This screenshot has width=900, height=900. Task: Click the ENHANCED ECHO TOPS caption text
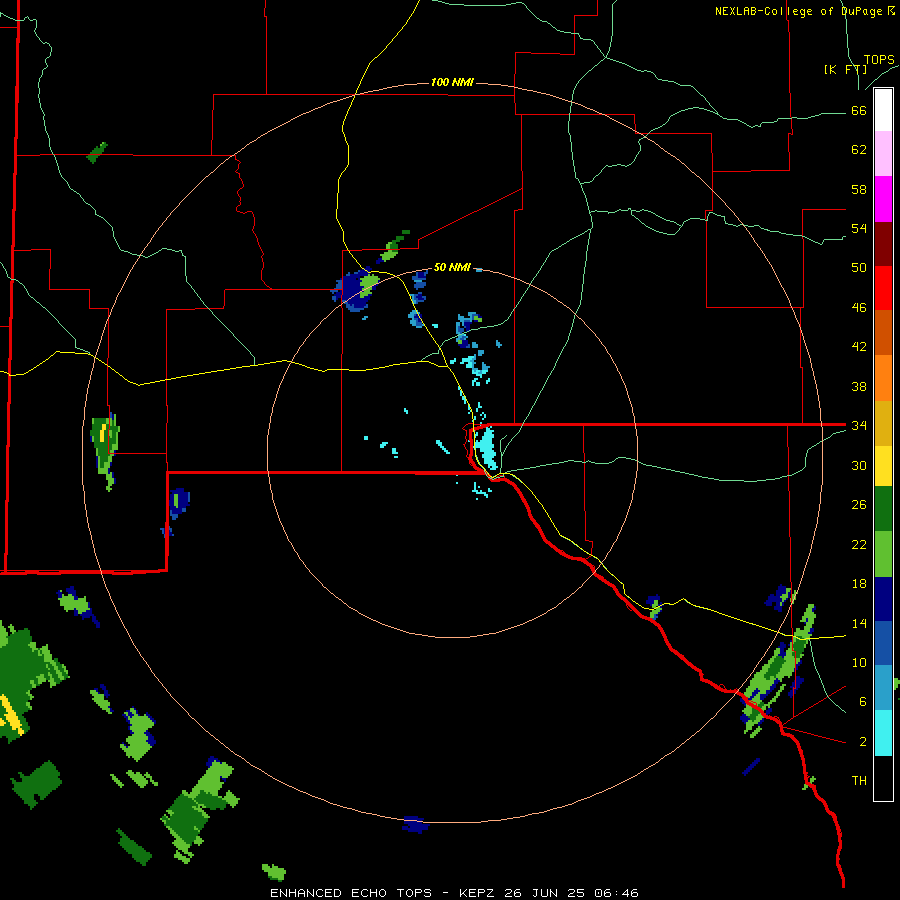click(x=351, y=893)
